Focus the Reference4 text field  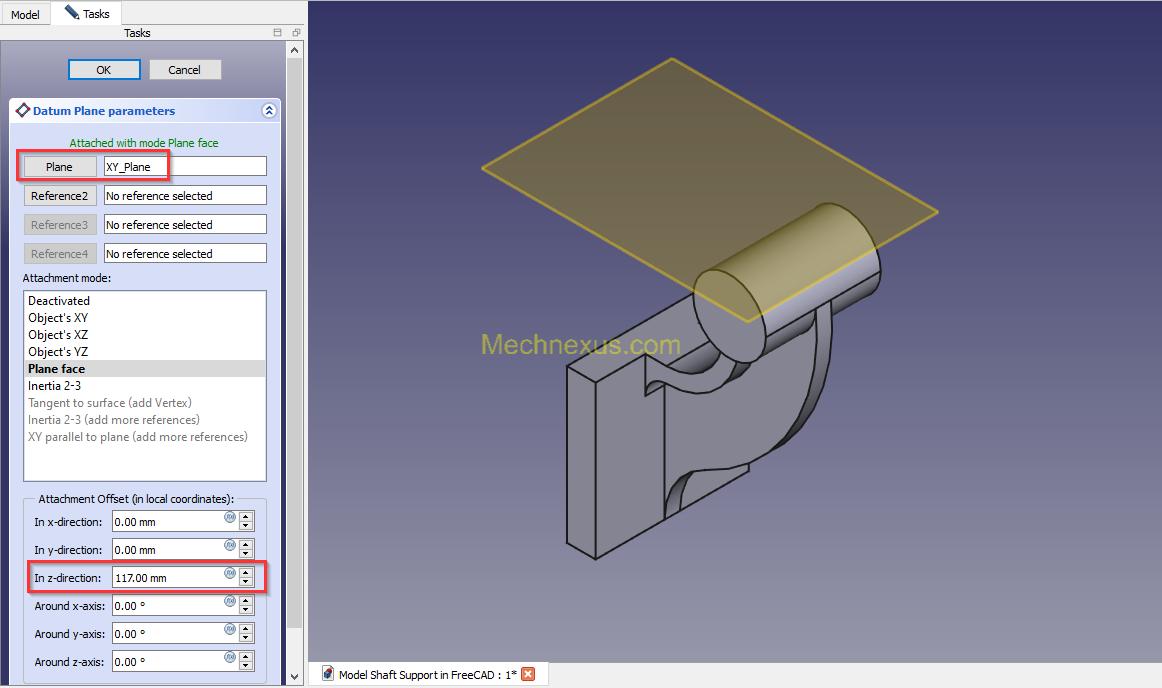pyautogui.click(x=185, y=254)
